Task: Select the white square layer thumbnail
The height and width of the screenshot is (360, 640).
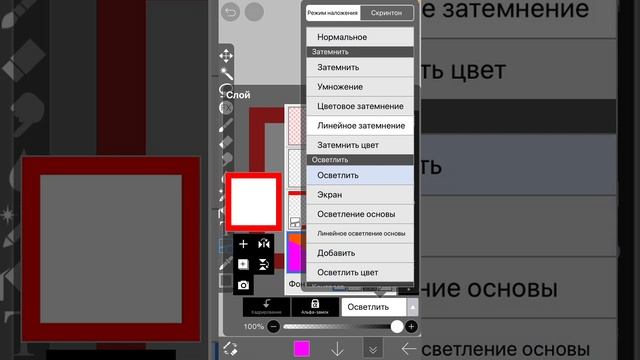Action: (x=253, y=202)
